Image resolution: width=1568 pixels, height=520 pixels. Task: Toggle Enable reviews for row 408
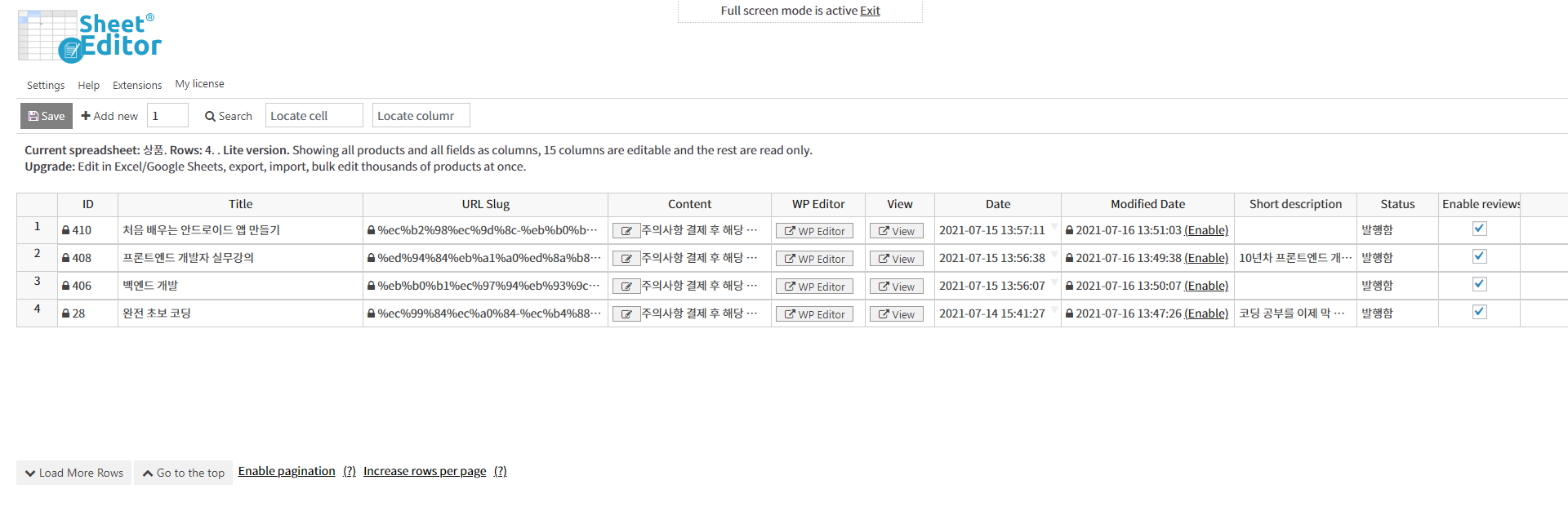point(1479,256)
